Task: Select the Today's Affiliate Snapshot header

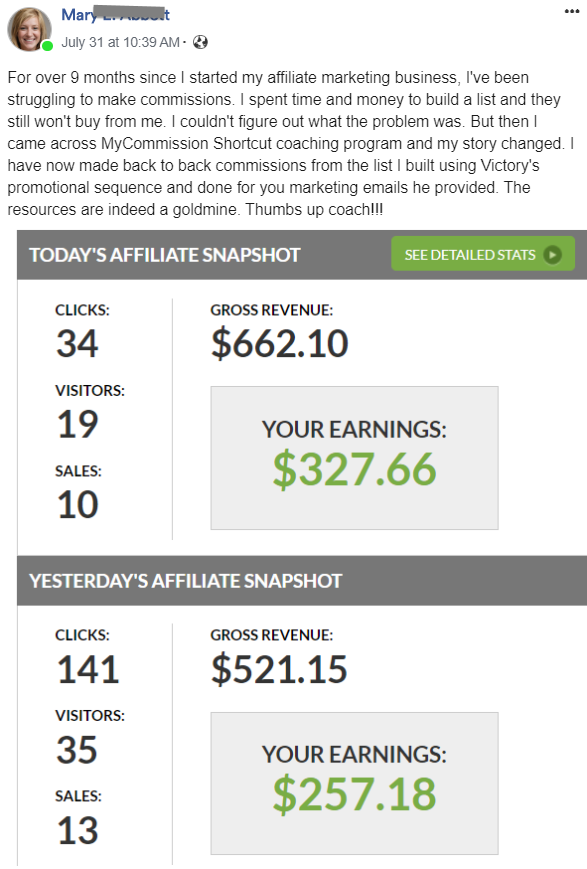Action: (165, 255)
